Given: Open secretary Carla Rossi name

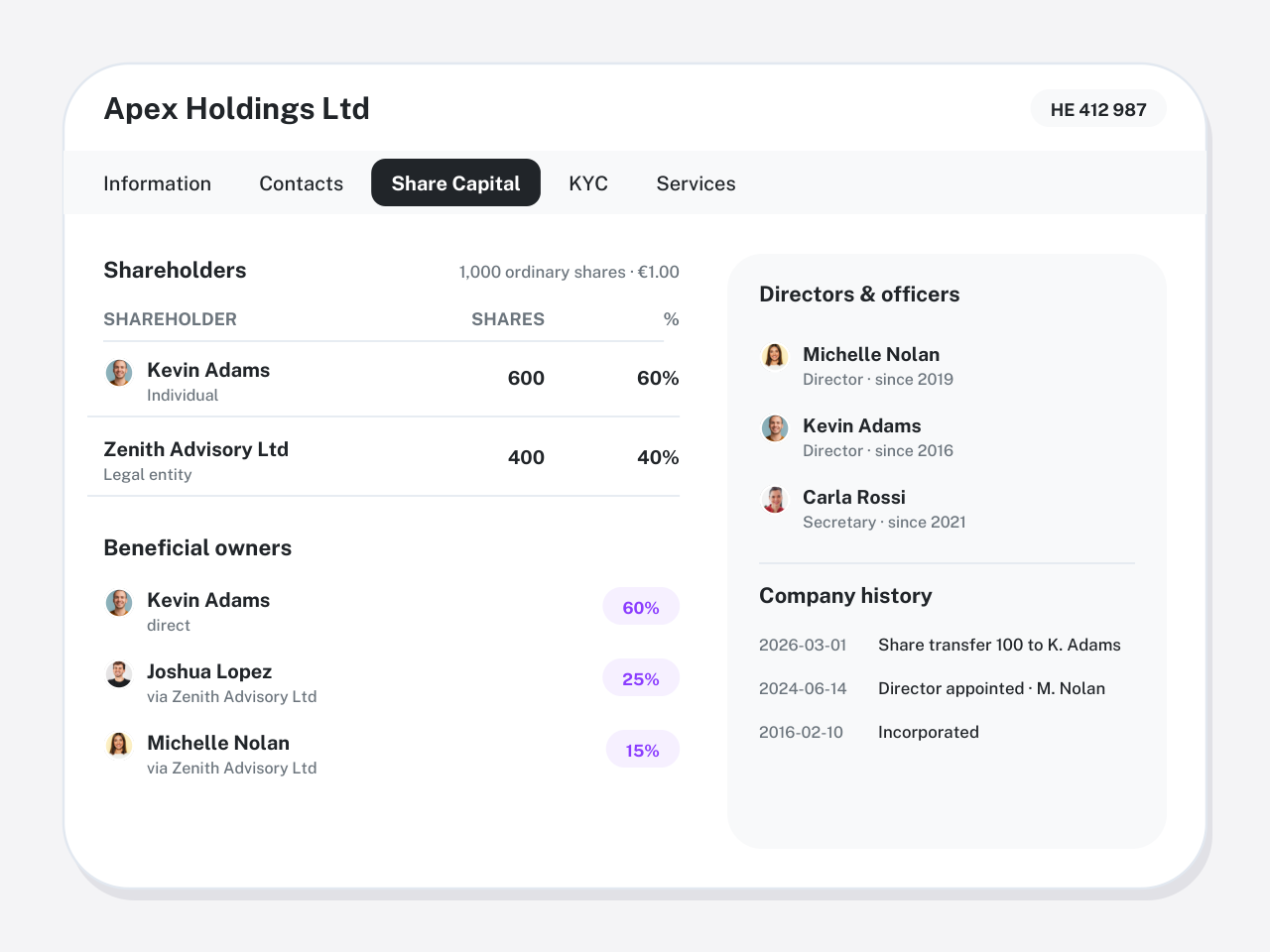Looking at the screenshot, I should click(854, 497).
